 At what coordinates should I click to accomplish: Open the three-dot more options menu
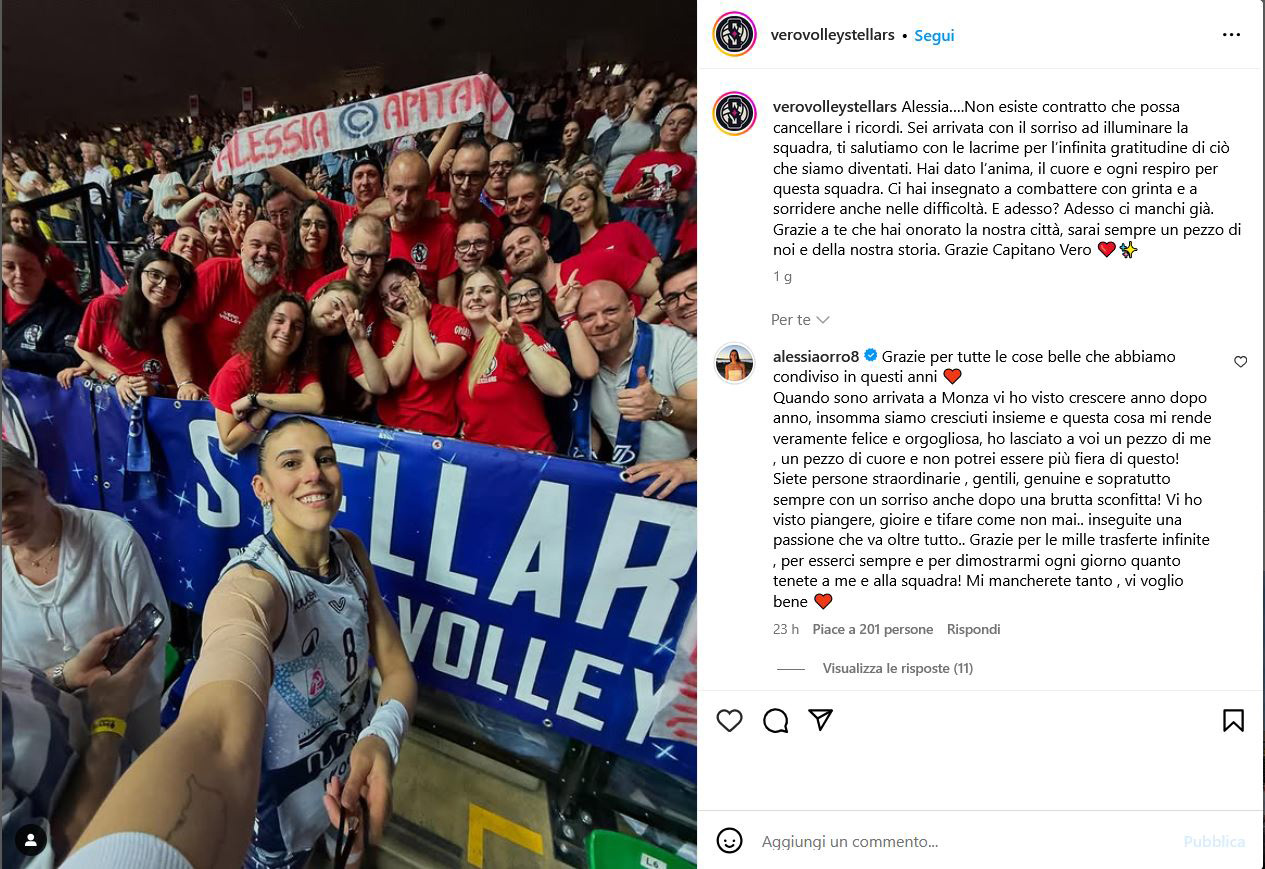coord(1231,35)
